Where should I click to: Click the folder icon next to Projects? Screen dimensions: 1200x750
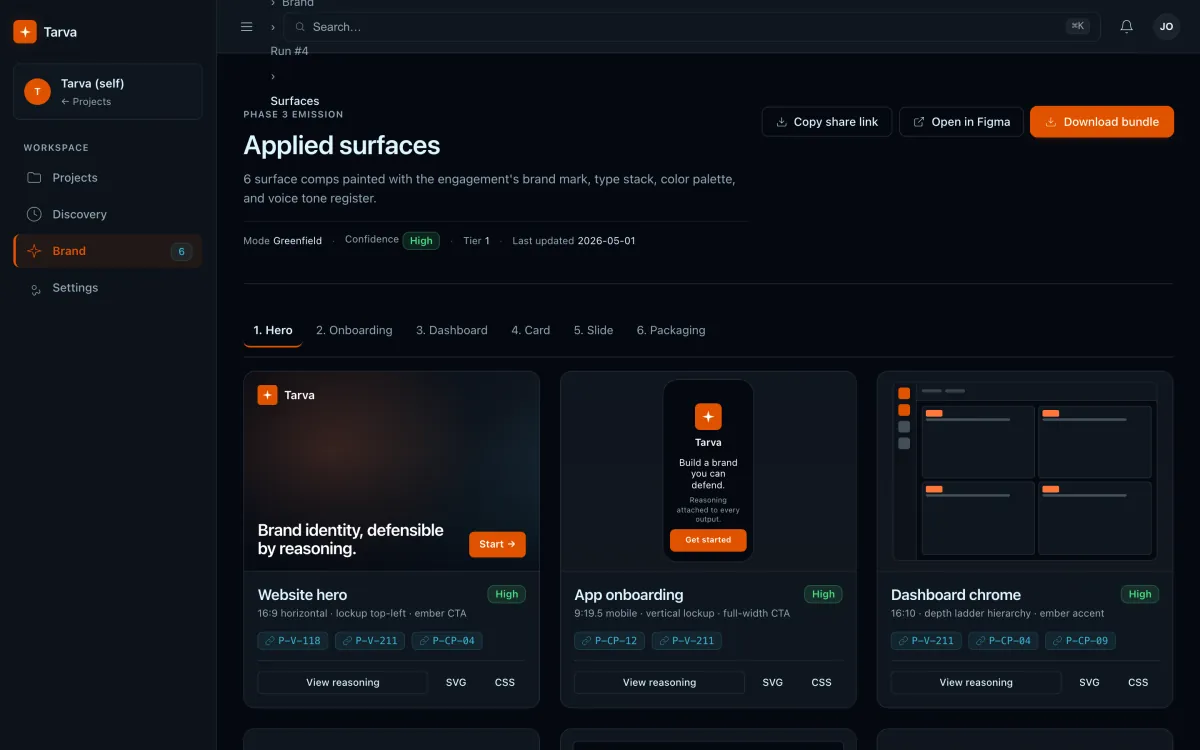34,178
